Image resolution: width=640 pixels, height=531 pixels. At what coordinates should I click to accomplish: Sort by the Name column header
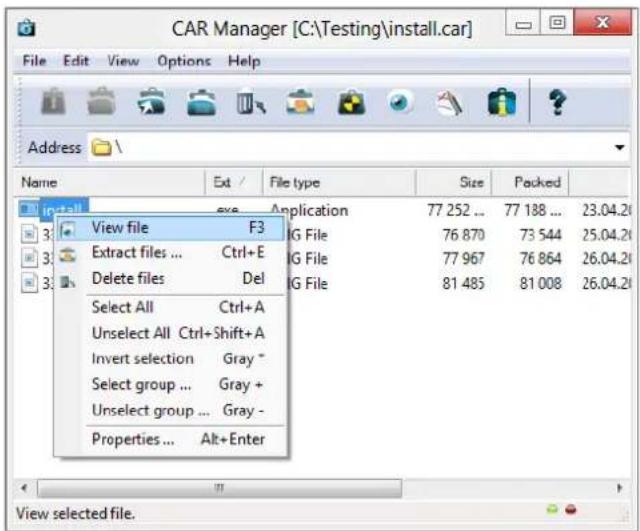point(109,182)
